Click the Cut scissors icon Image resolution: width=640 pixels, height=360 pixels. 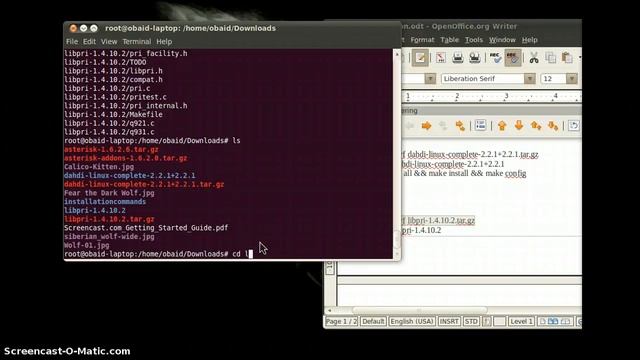tap(533, 58)
